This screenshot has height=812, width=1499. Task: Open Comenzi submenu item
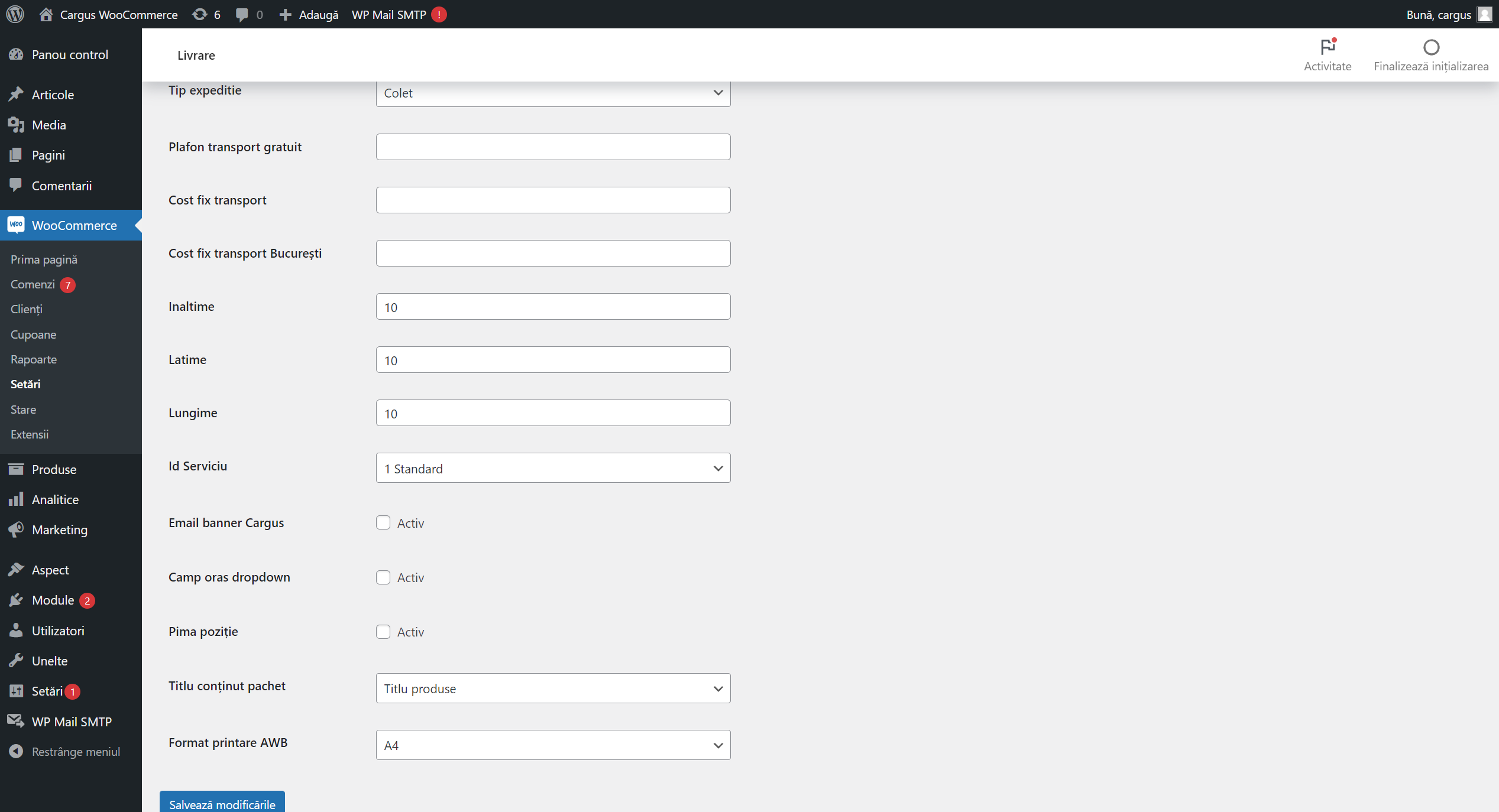tap(33, 284)
